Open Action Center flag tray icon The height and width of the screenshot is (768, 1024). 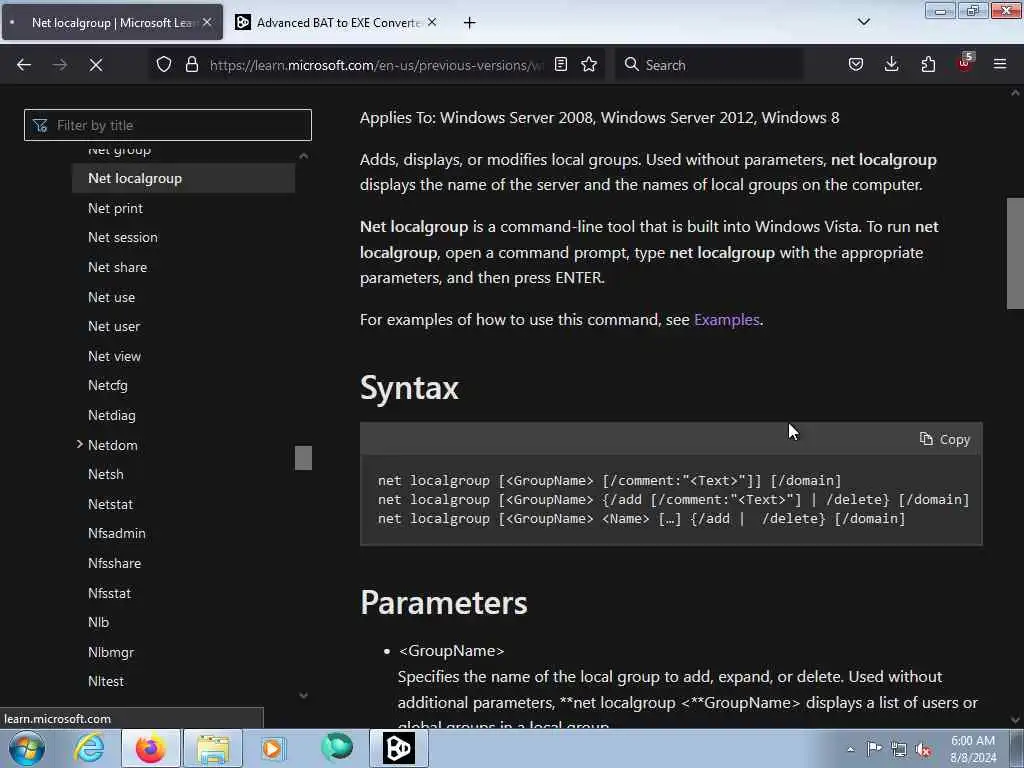click(874, 749)
